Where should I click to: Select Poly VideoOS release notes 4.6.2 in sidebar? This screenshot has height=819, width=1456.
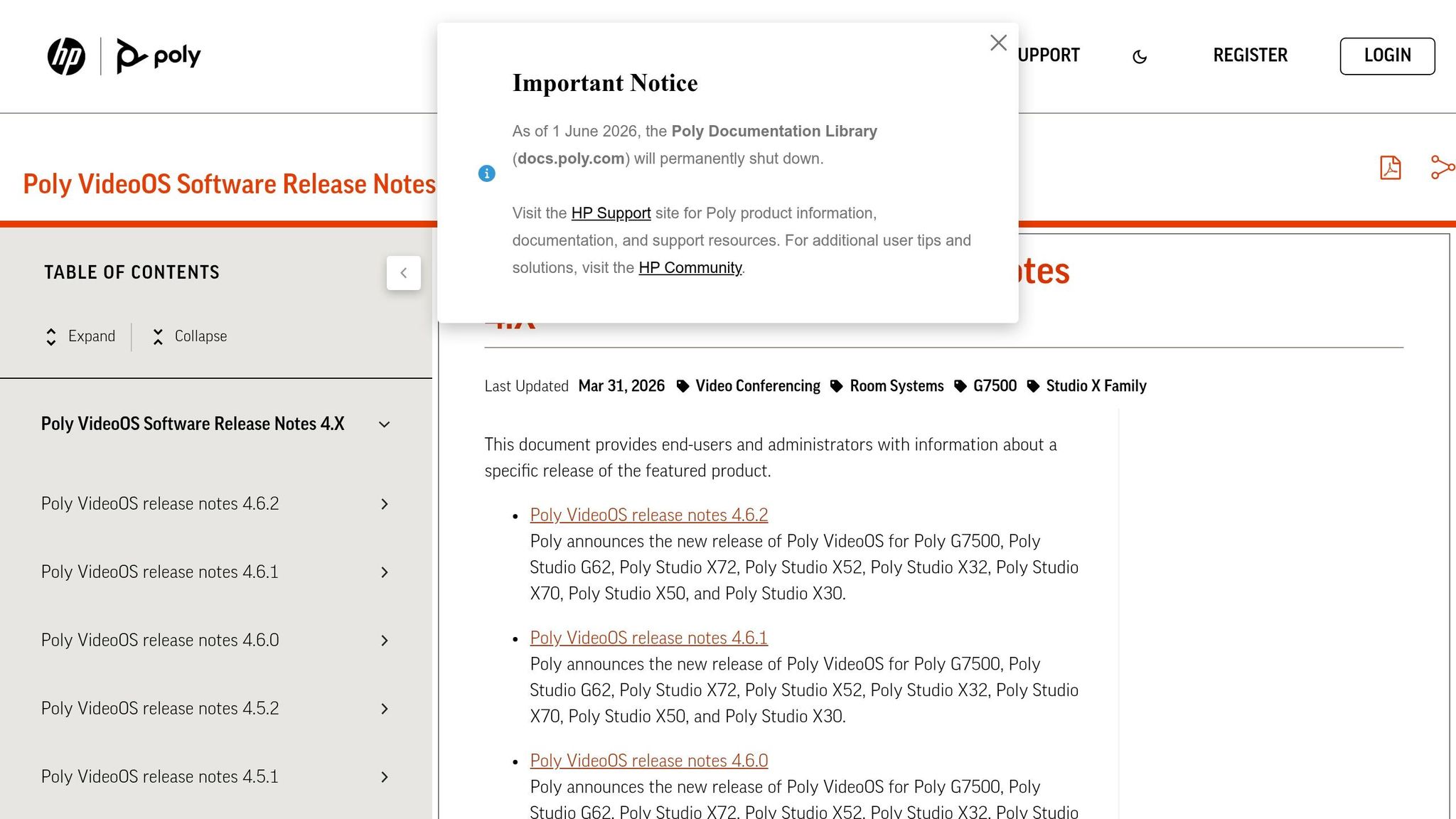coord(160,503)
